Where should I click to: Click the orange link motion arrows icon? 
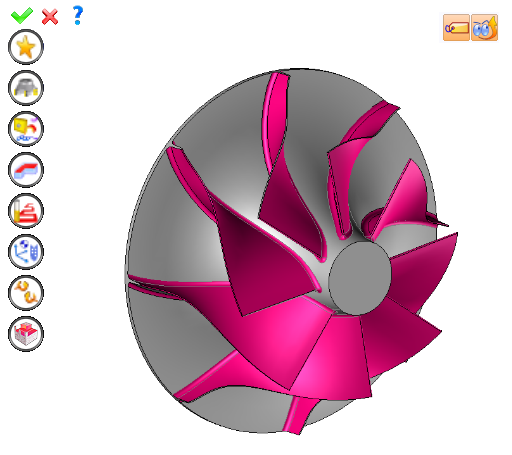point(26,293)
